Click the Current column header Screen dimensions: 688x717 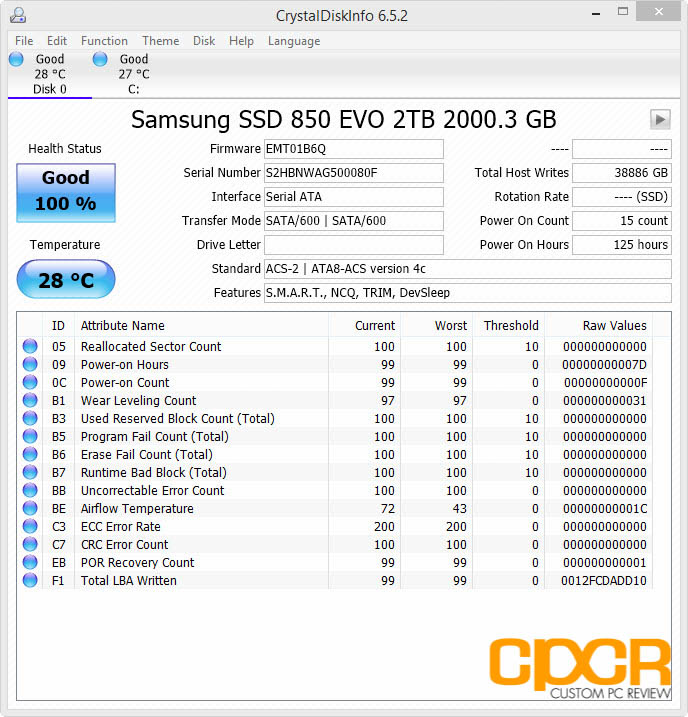click(x=364, y=326)
